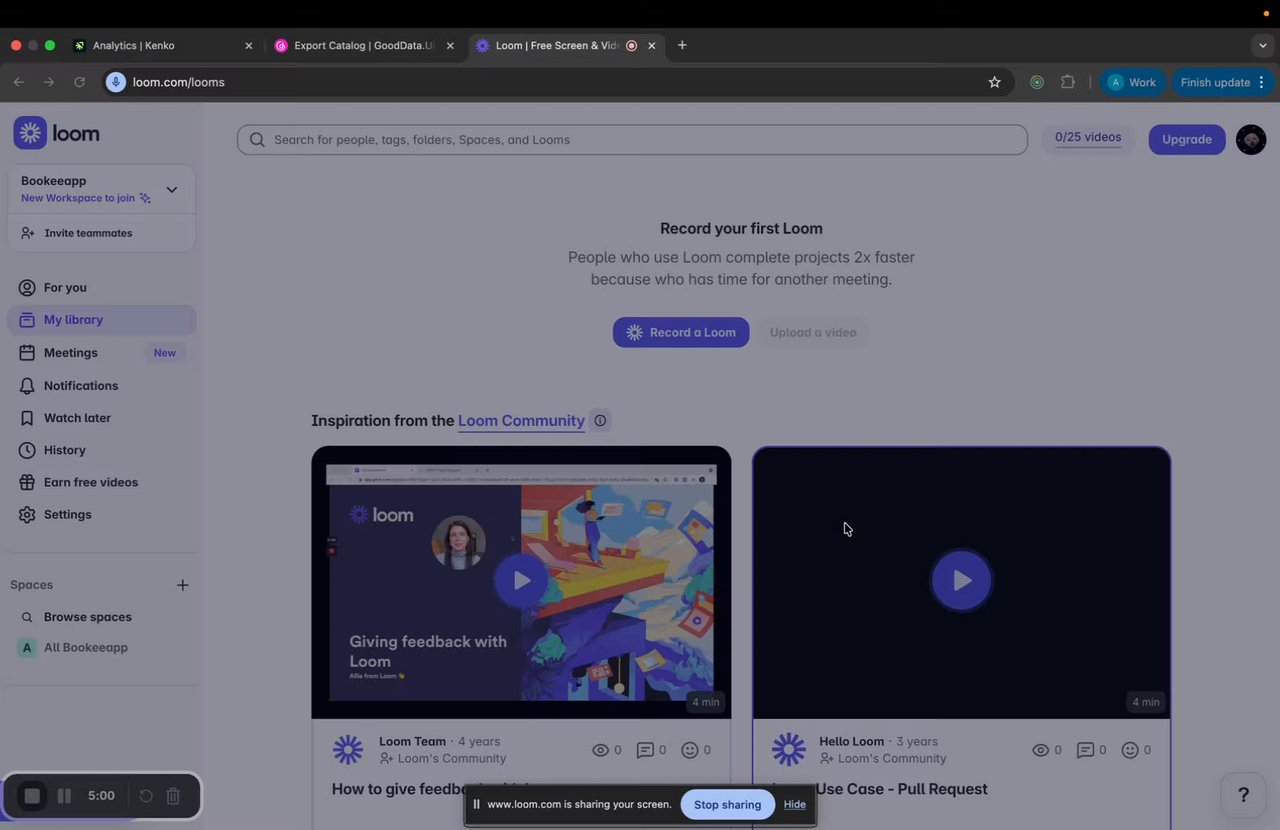Image resolution: width=1280 pixels, height=830 pixels.
Task: Click the browser forward arrow
Action: (x=49, y=83)
